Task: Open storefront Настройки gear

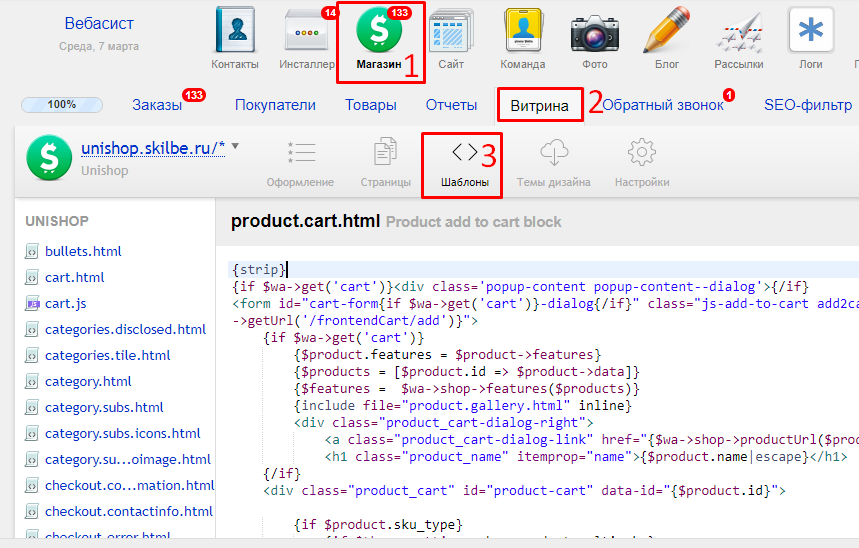Action: point(641,163)
